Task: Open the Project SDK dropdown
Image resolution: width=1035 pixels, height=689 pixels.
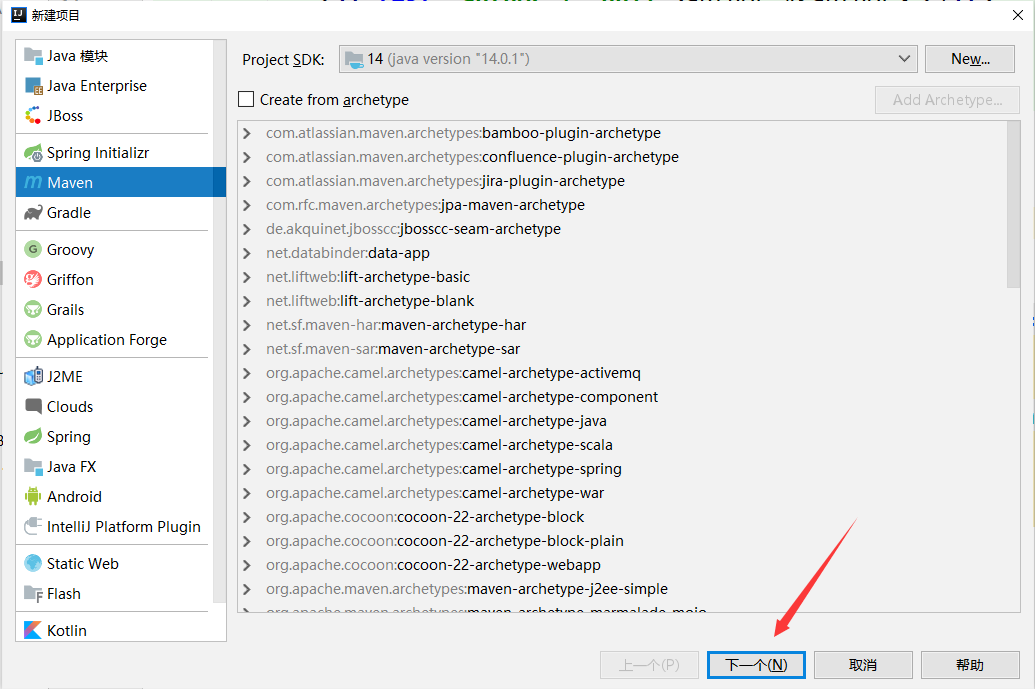Action: tap(904, 59)
